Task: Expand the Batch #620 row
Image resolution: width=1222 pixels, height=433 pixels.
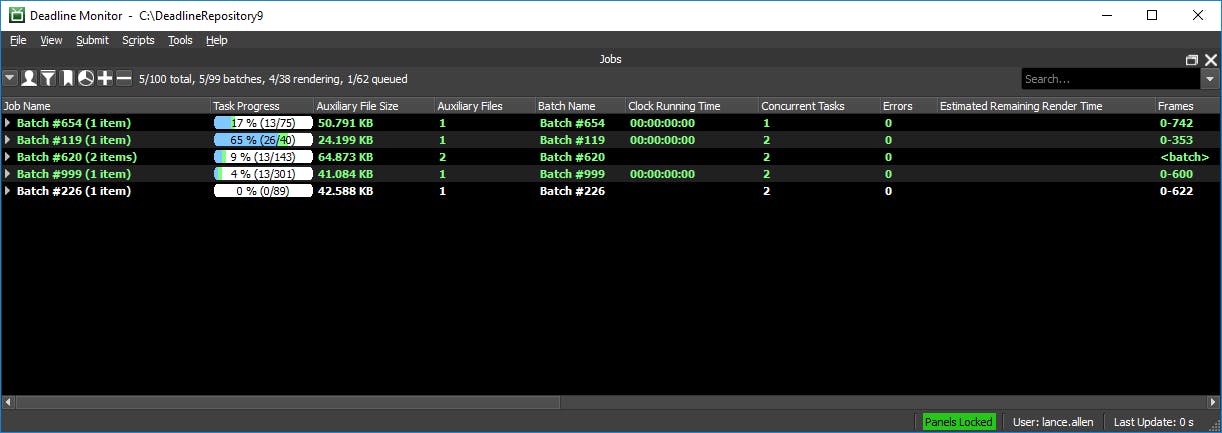Action: tap(8, 157)
